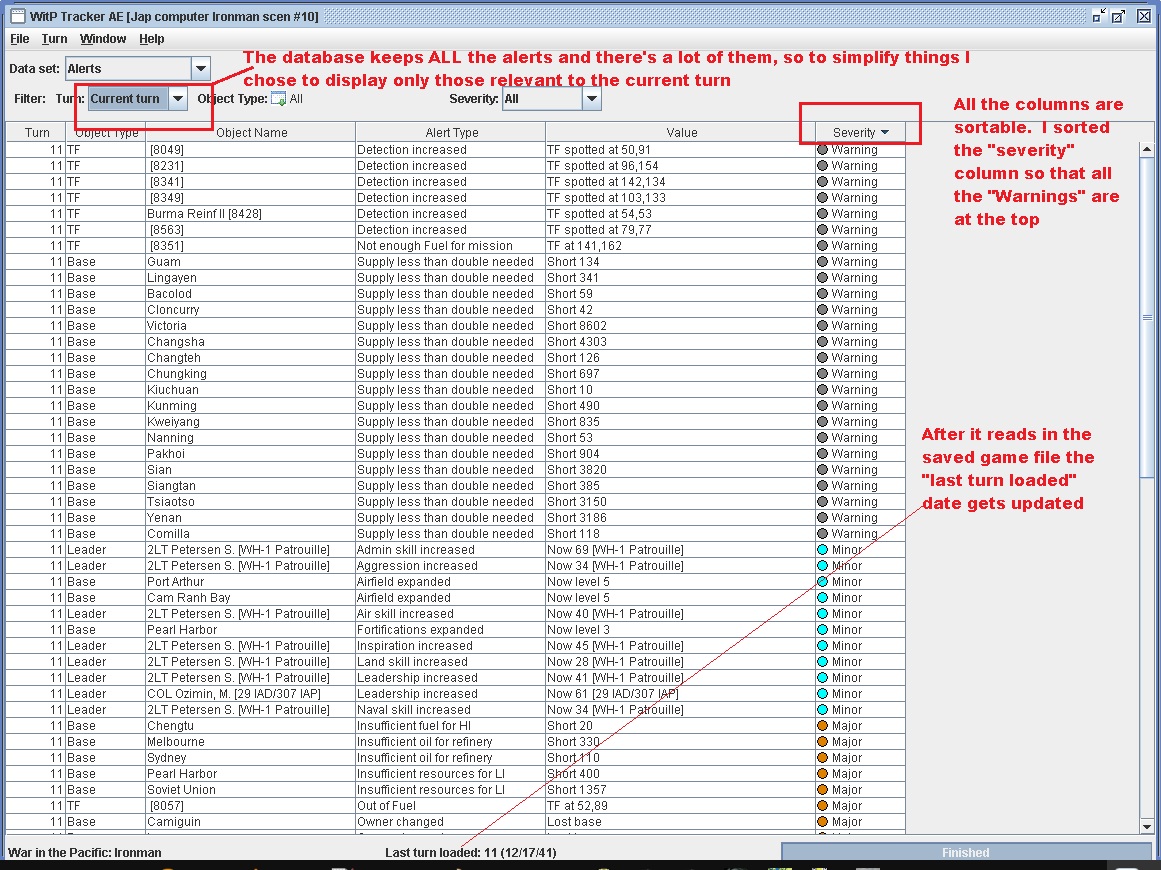1161x870 pixels.
Task: Click the Warning icon for Lingayen
Action: [x=822, y=278]
